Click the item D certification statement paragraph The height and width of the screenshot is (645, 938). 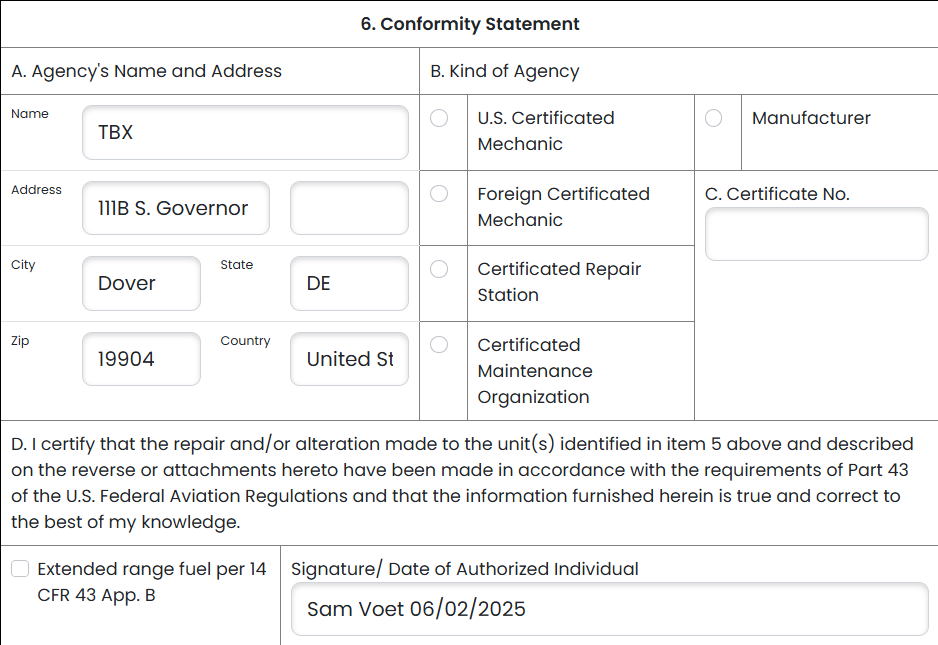460,482
